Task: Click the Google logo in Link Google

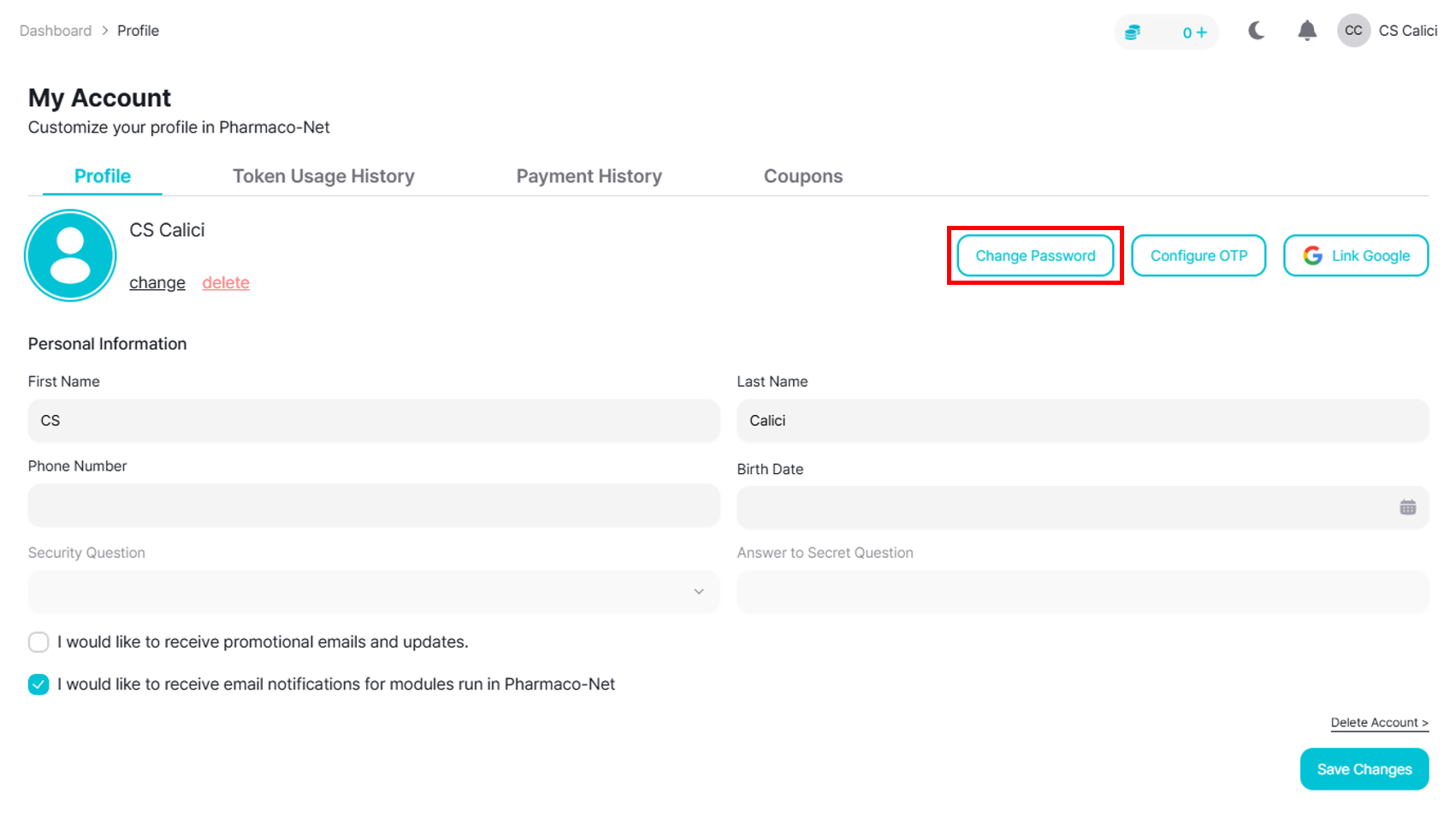Action: click(1312, 256)
